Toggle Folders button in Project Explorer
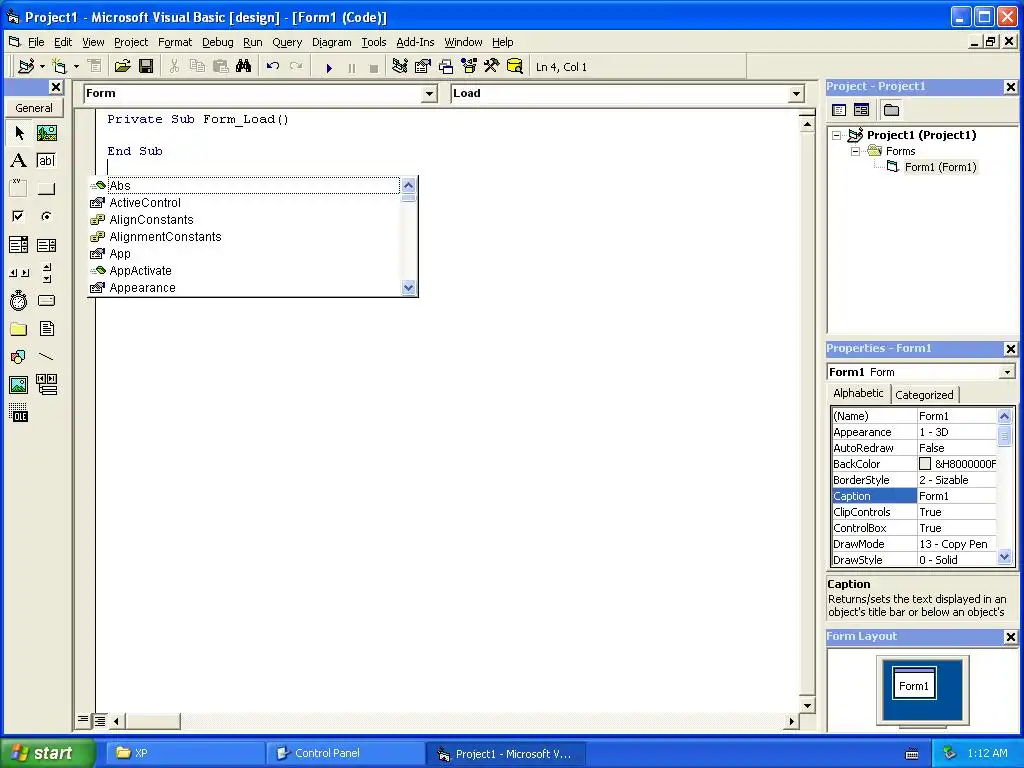Image resolution: width=1024 pixels, height=768 pixels. (x=891, y=110)
